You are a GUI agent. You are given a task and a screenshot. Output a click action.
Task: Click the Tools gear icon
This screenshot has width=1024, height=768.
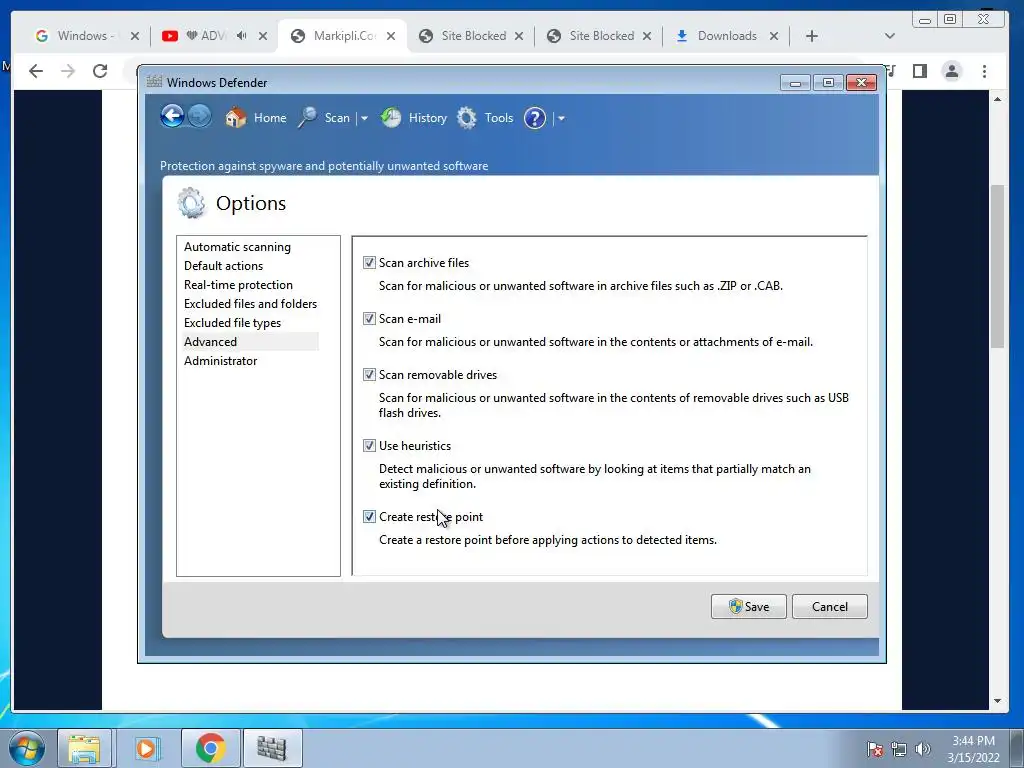click(467, 118)
